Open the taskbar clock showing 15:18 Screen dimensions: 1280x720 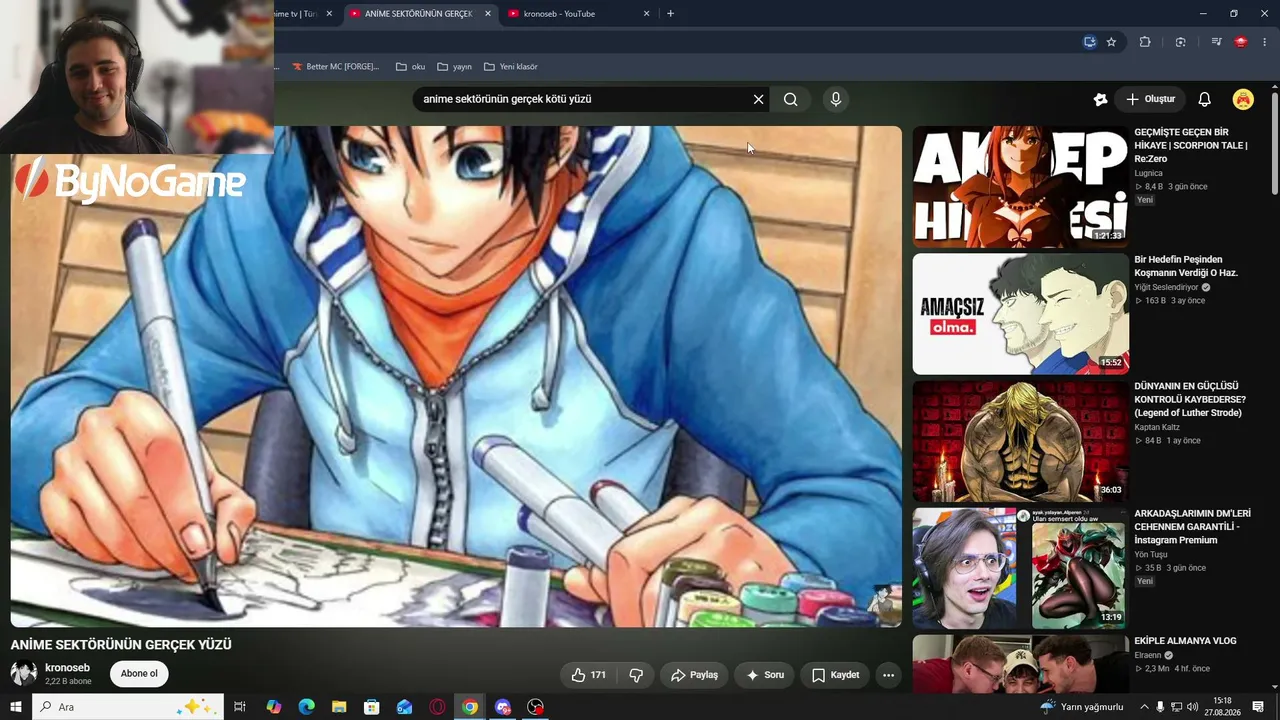(x=1222, y=707)
